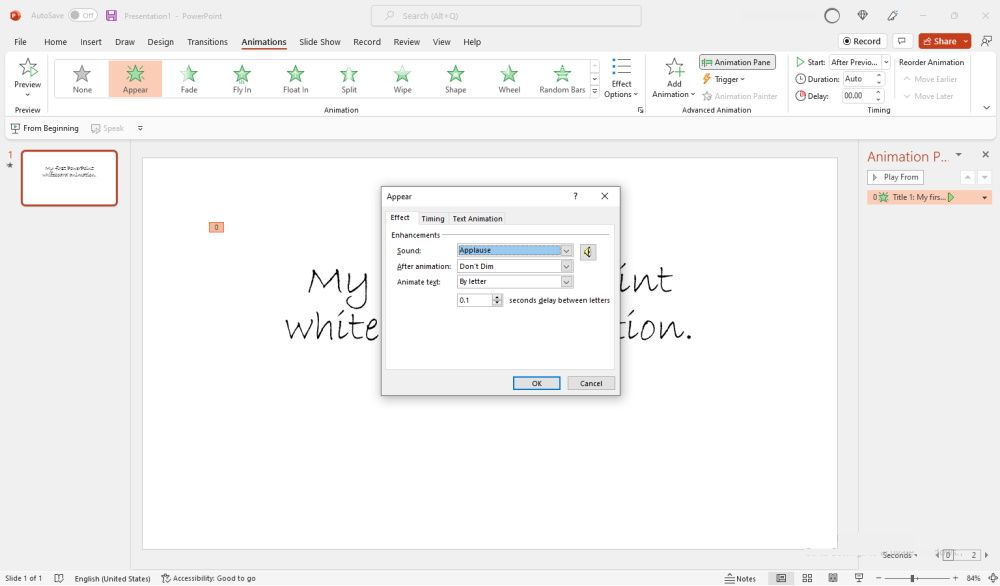Open the File menu

[20, 42]
